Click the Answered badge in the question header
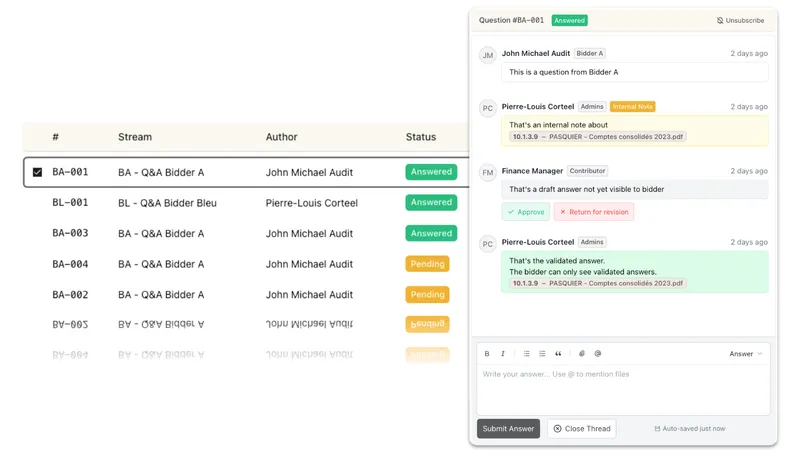The height and width of the screenshot is (450, 800). coord(569,20)
